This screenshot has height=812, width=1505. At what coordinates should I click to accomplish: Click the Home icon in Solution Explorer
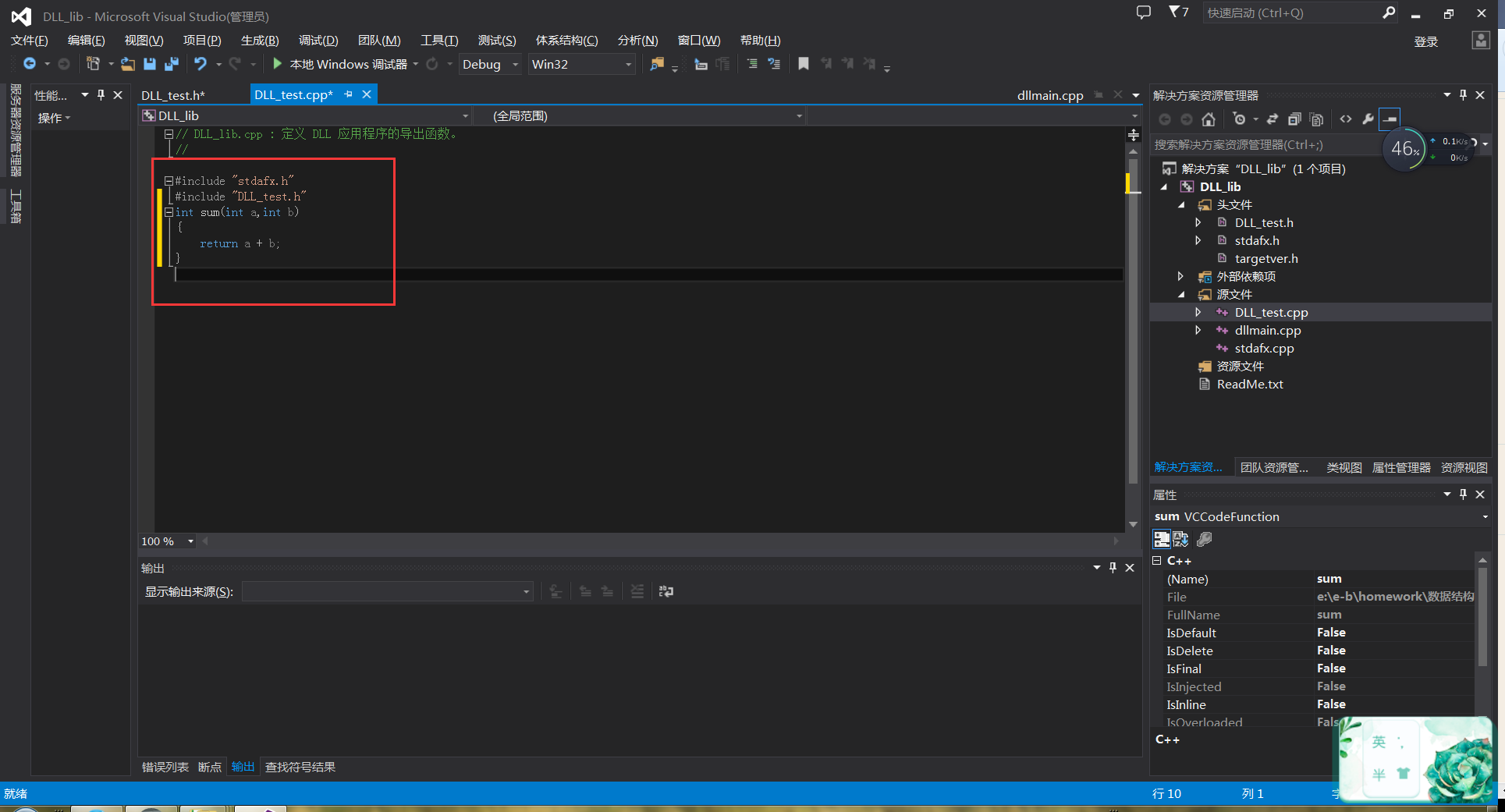pos(1209,119)
